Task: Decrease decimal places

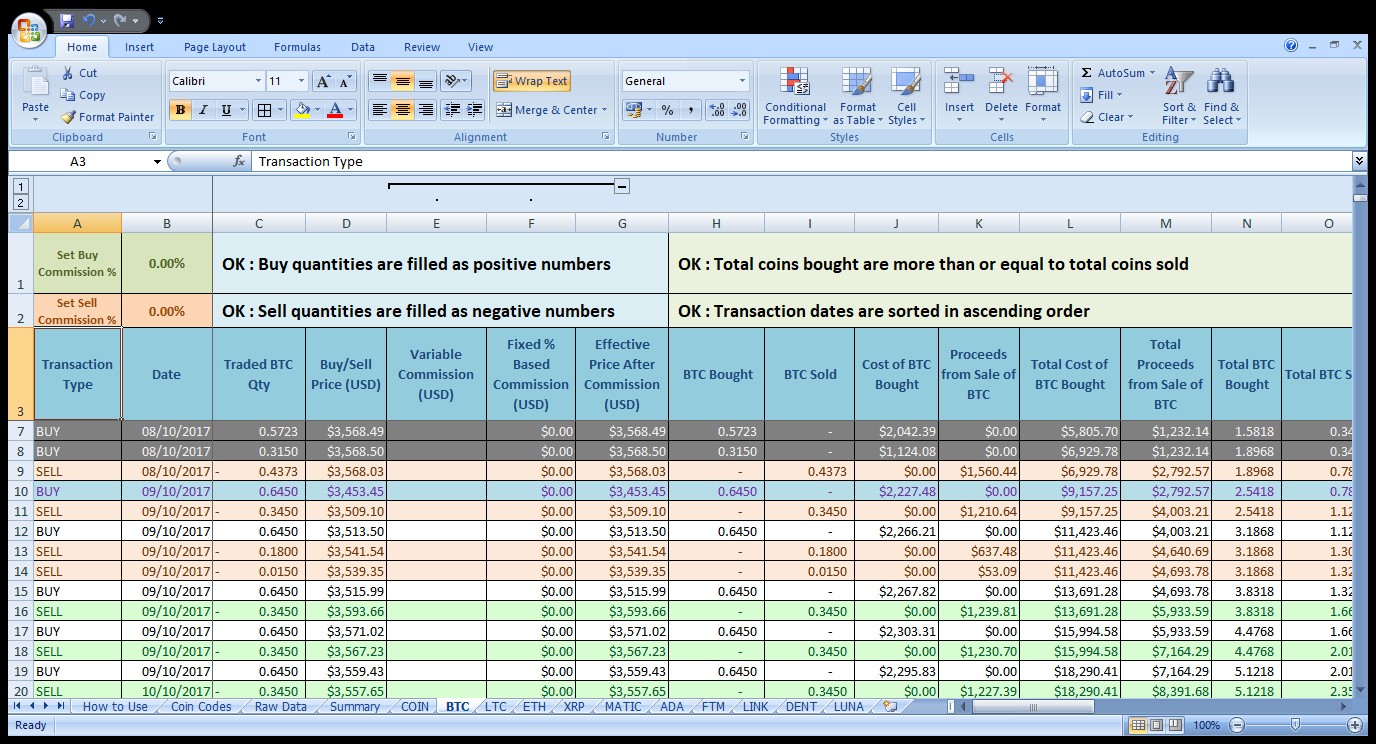Action: click(x=740, y=110)
